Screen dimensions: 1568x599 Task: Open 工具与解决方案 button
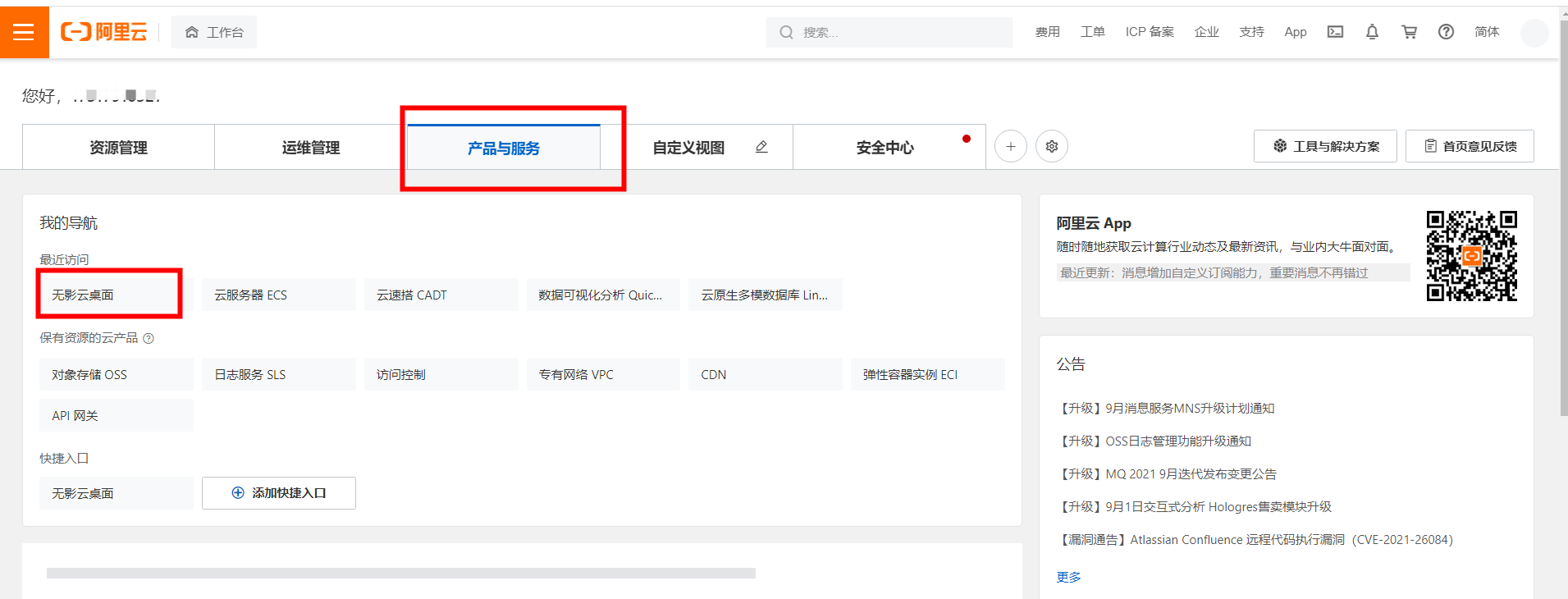1325,146
